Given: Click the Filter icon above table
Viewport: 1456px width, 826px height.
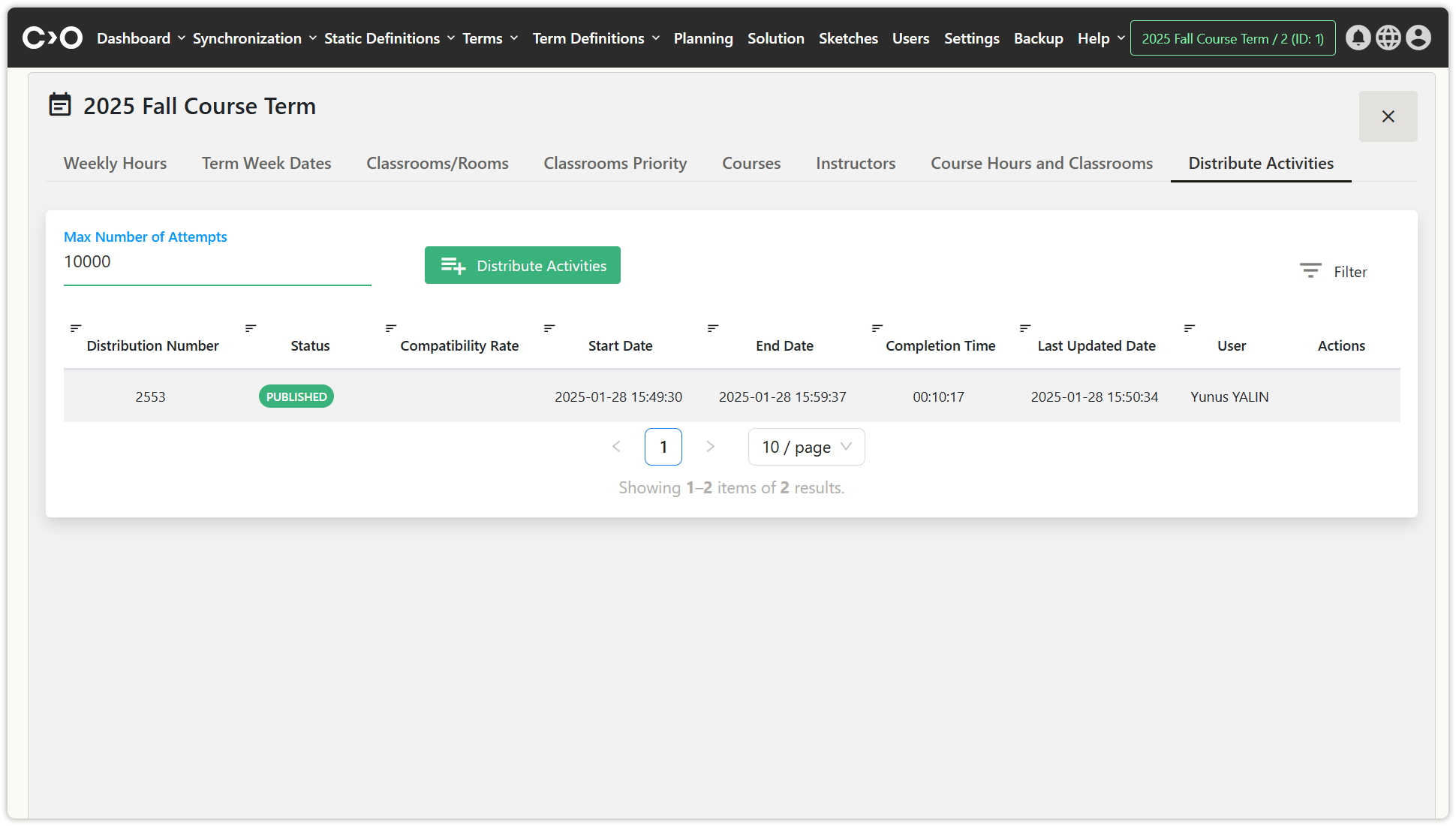Looking at the screenshot, I should pos(1310,271).
